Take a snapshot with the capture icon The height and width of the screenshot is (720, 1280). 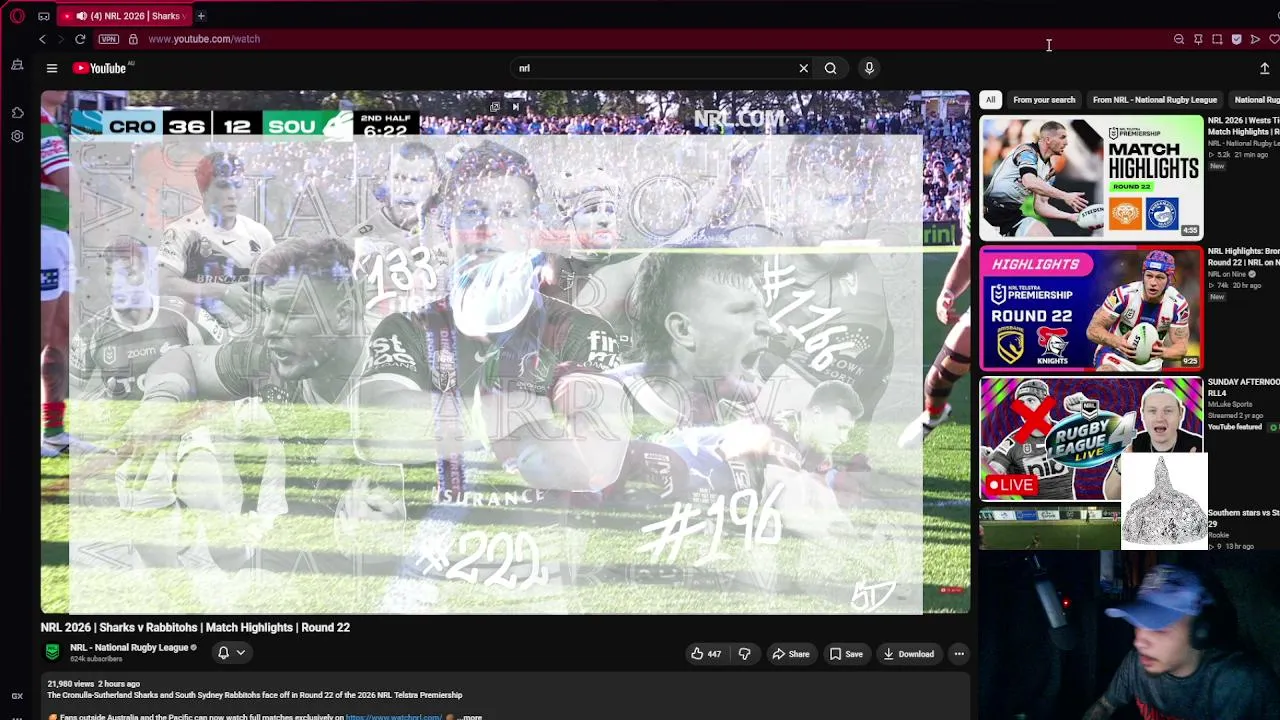[1217, 39]
